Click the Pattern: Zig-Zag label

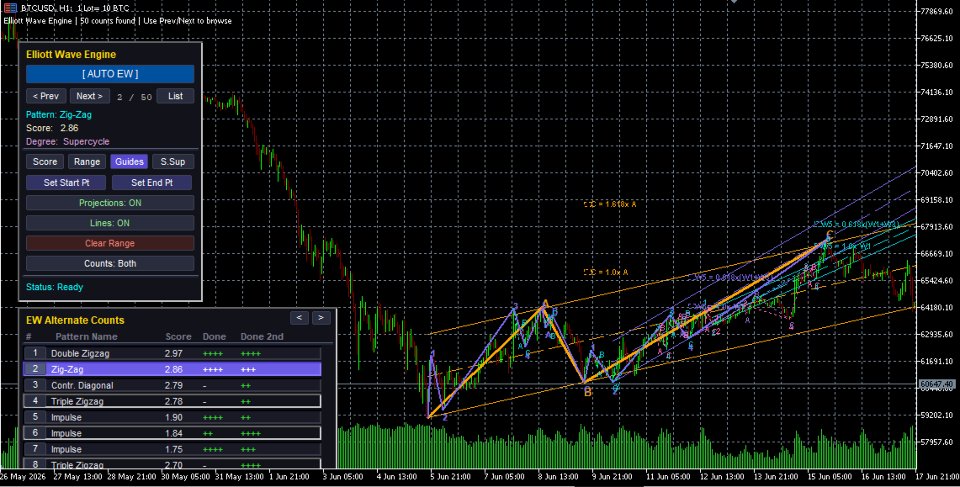59,115
